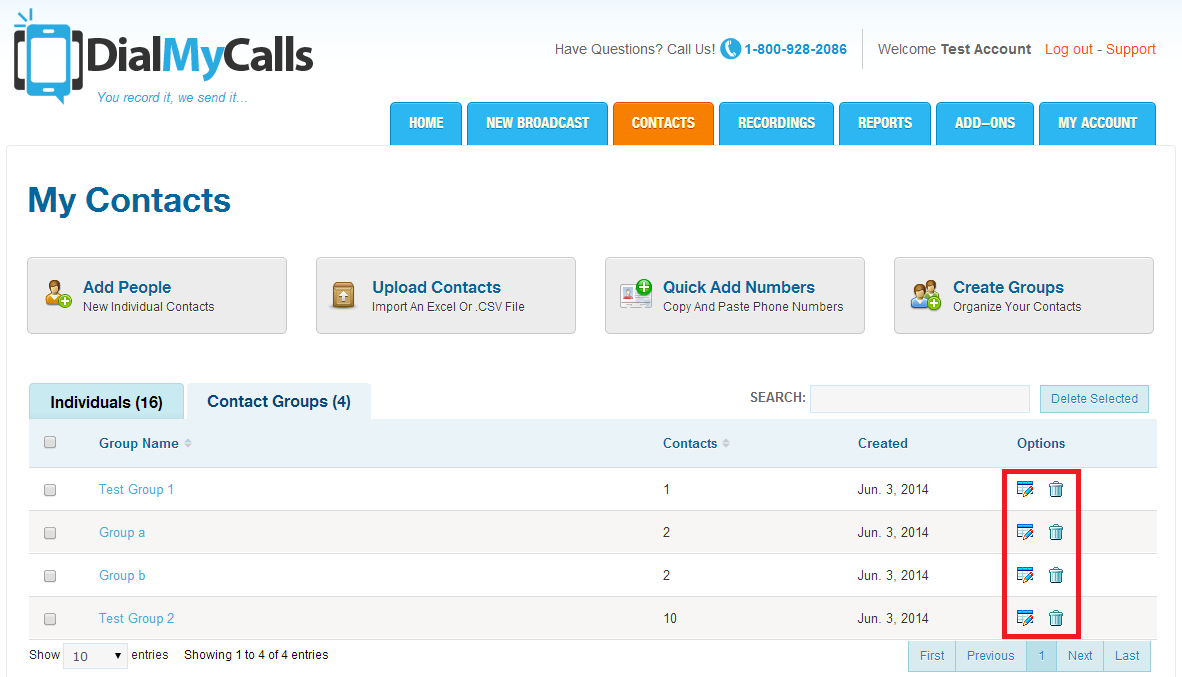This screenshot has width=1182, height=677.
Task: Open the Group b link
Action: (x=122, y=575)
